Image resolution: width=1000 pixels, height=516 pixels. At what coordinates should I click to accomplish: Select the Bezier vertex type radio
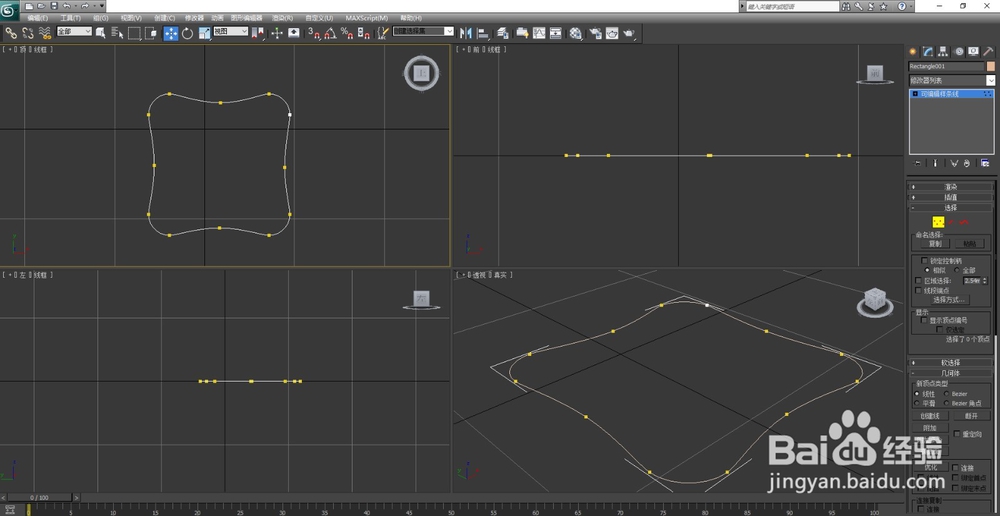(946, 394)
